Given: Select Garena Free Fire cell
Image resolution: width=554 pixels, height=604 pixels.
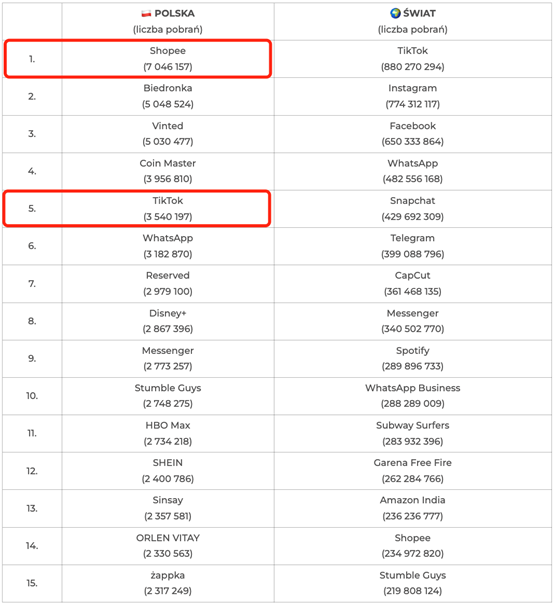Looking at the screenshot, I should (x=413, y=470).
